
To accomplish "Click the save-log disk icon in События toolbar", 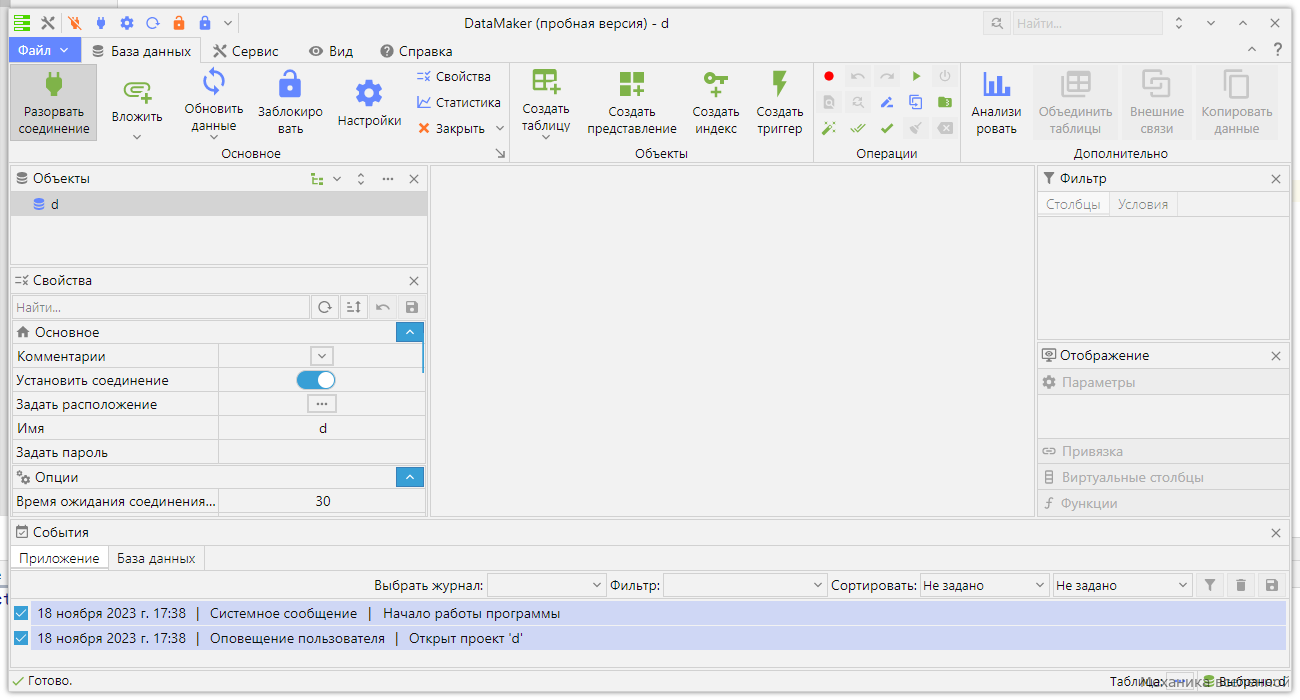I will tap(1271, 585).
